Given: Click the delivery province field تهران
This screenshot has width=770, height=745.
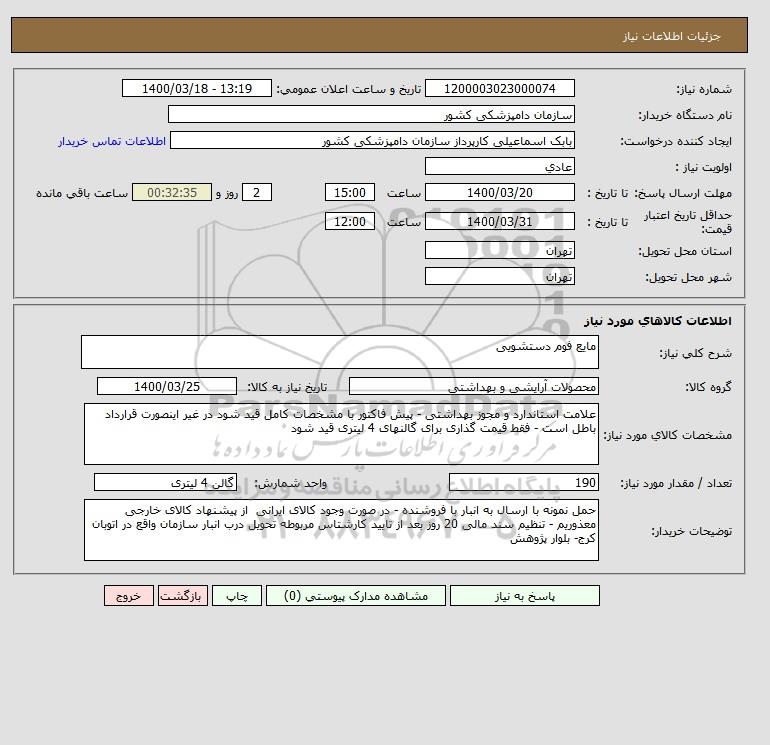Looking at the screenshot, I should coord(499,250).
